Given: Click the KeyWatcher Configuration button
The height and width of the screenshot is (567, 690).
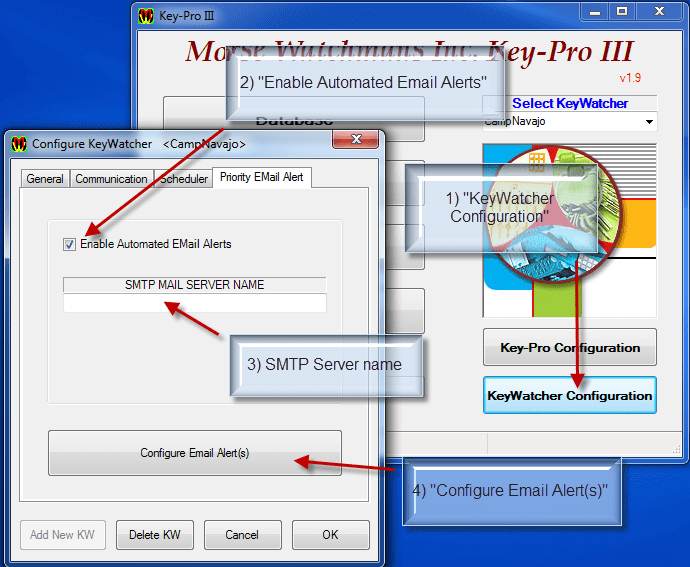Looking at the screenshot, I should coord(569,396).
